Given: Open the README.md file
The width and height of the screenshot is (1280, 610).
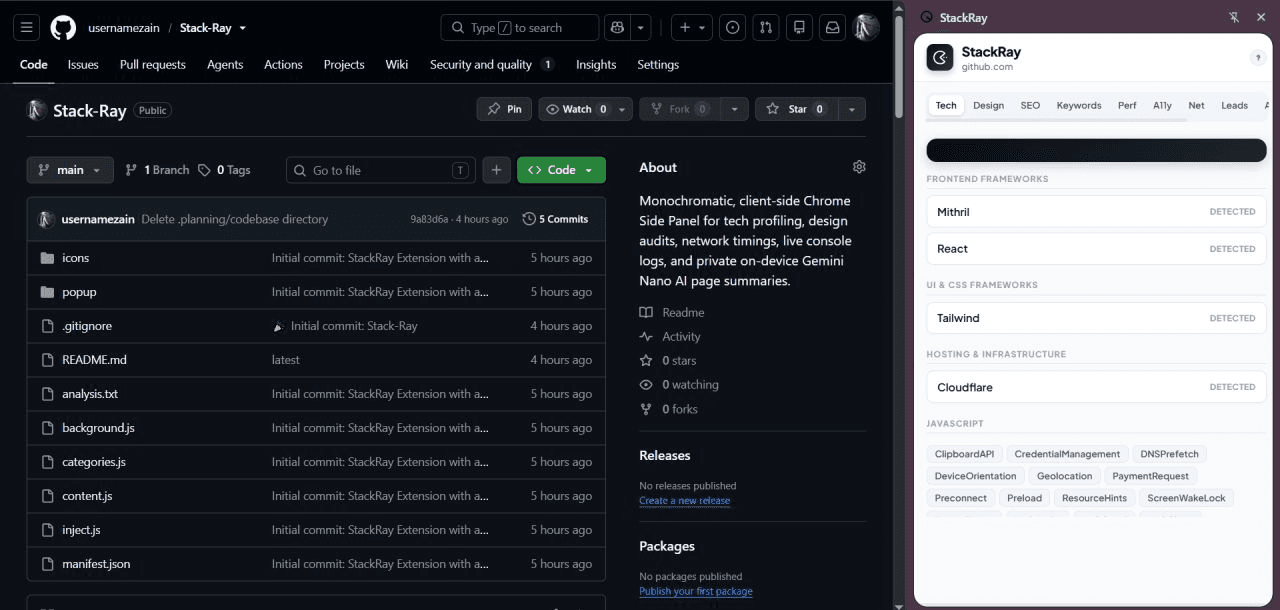Looking at the screenshot, I should 94,360.
